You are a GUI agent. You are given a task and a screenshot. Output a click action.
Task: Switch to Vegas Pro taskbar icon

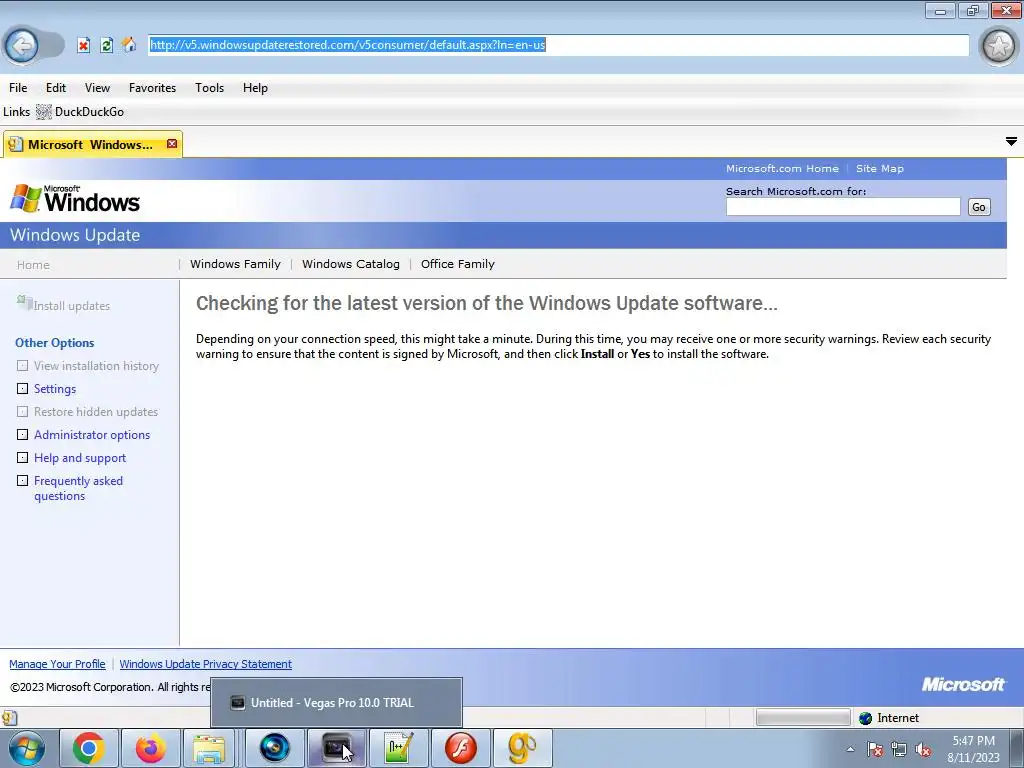[336, 748]
